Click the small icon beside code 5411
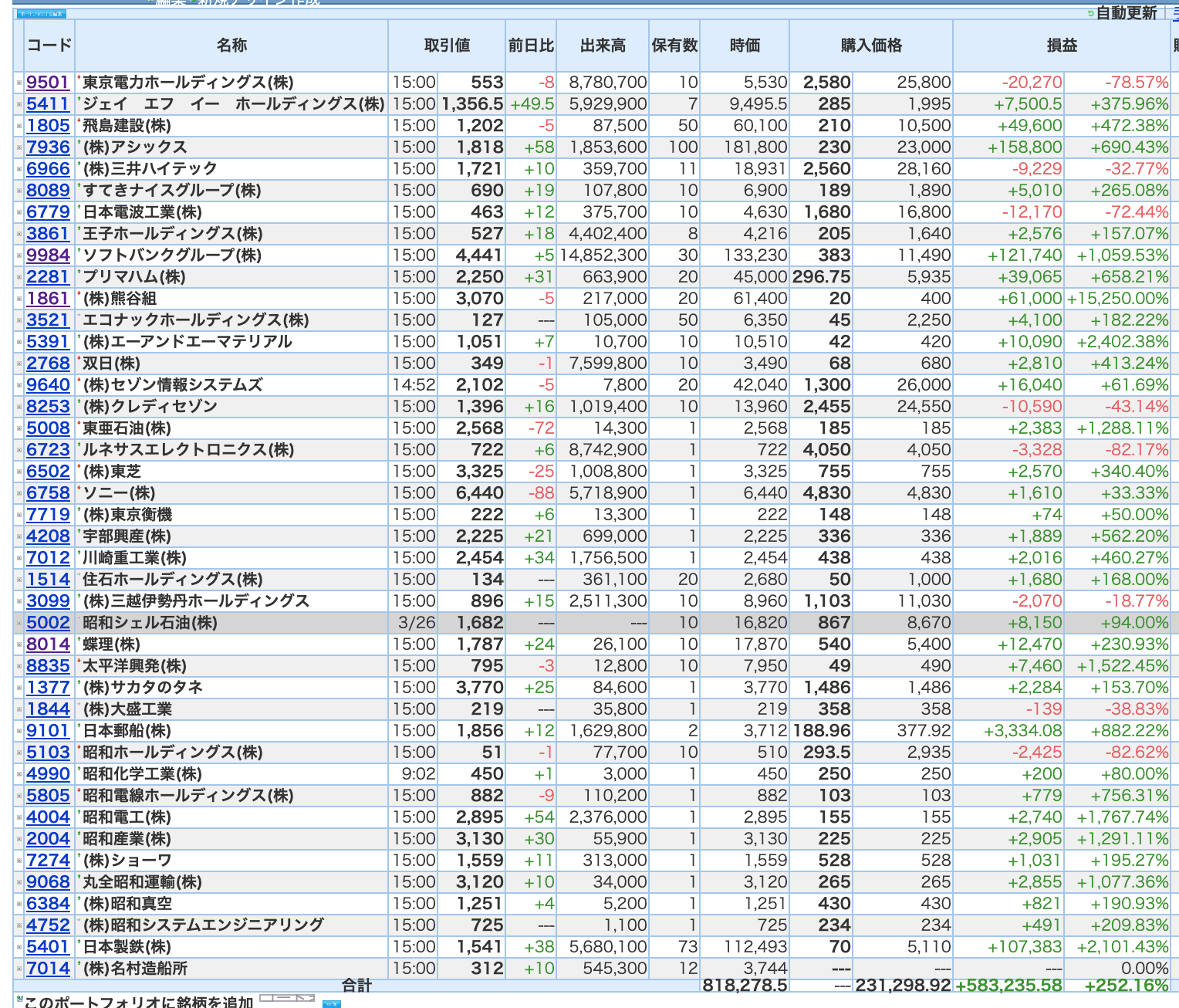The image size is (1179, 1008). [x=19, y=104]
